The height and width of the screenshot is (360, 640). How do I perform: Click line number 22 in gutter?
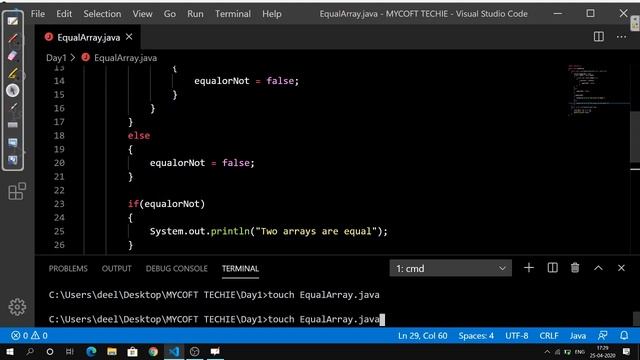point(59,190)
